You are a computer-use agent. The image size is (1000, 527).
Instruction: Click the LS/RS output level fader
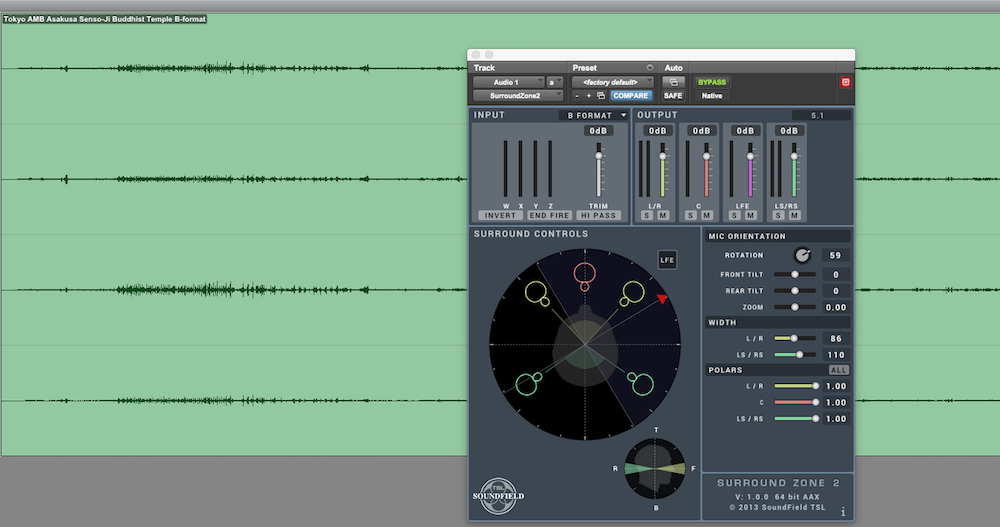tap(794, 156)
